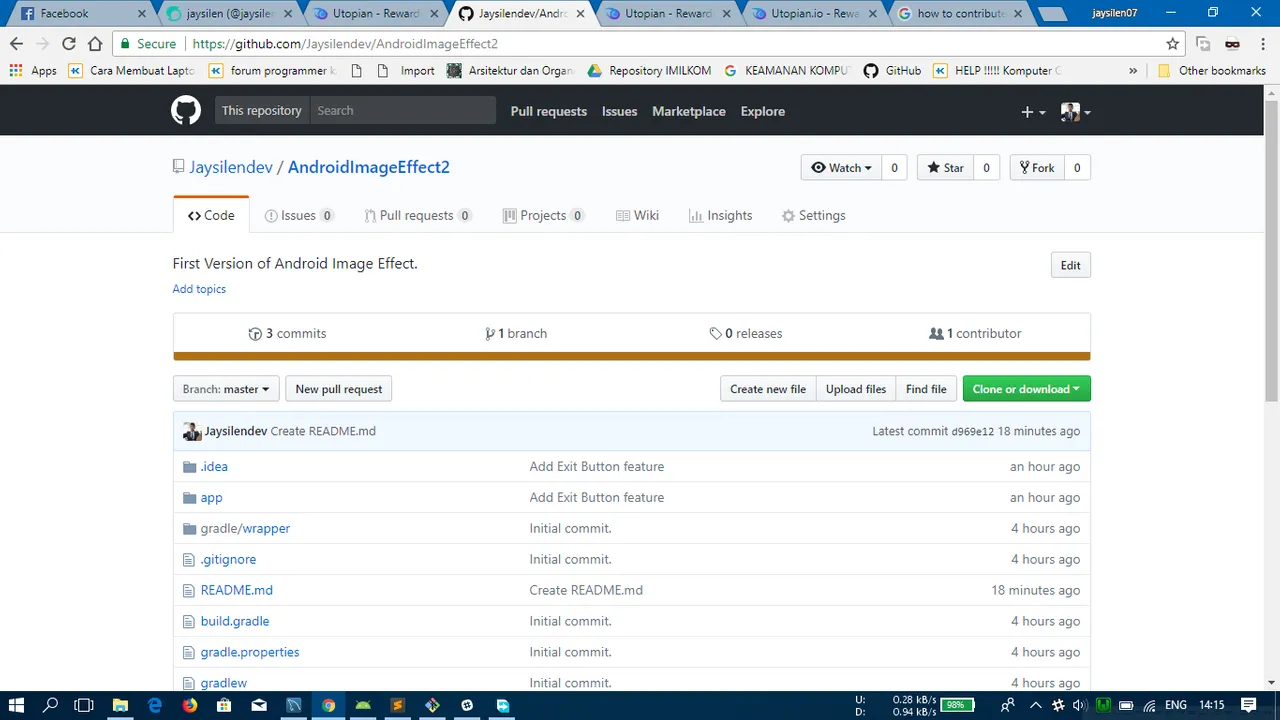Open Issues in the top header
Viewport: 1280px width, 720px height.
[620, 112]
